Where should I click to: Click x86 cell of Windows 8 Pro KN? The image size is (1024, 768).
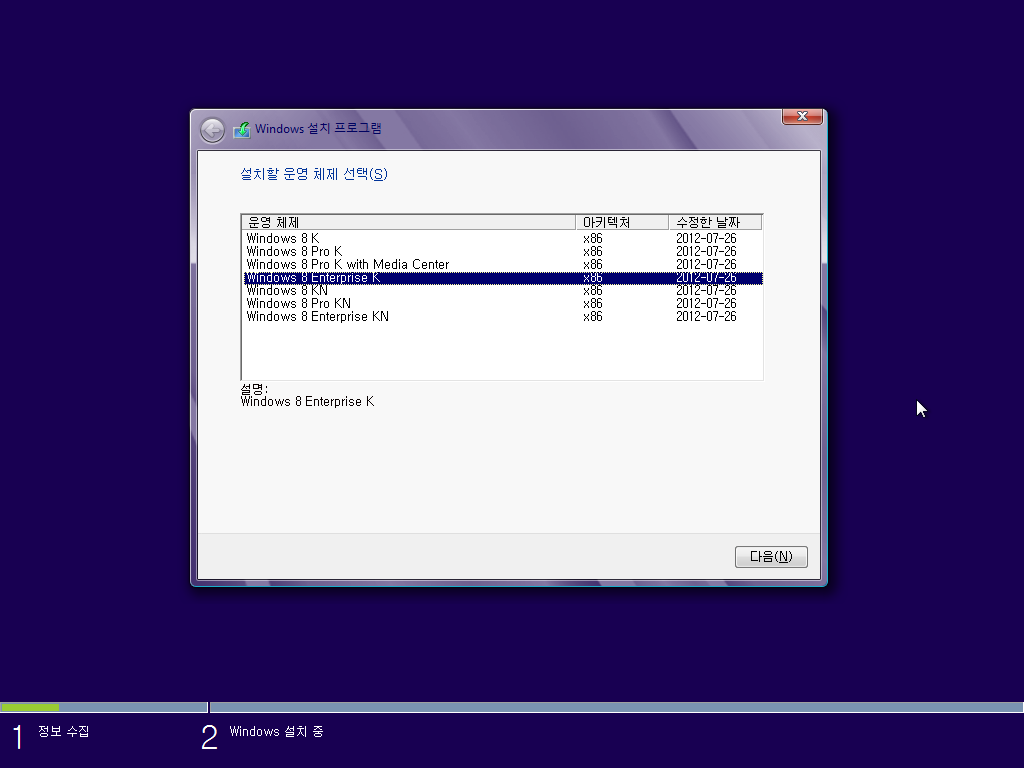(x=593, y=304)
